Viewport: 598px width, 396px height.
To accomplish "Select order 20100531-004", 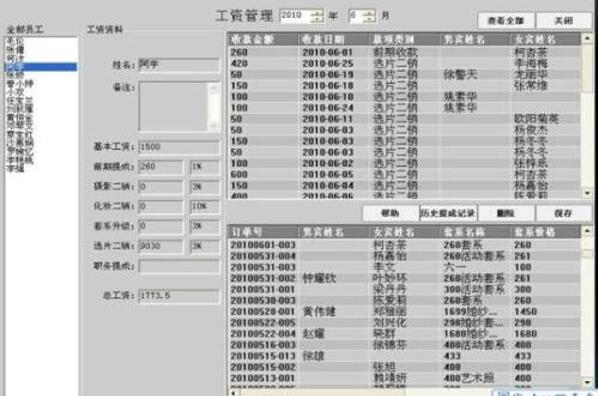I will [x=404, y=256].
